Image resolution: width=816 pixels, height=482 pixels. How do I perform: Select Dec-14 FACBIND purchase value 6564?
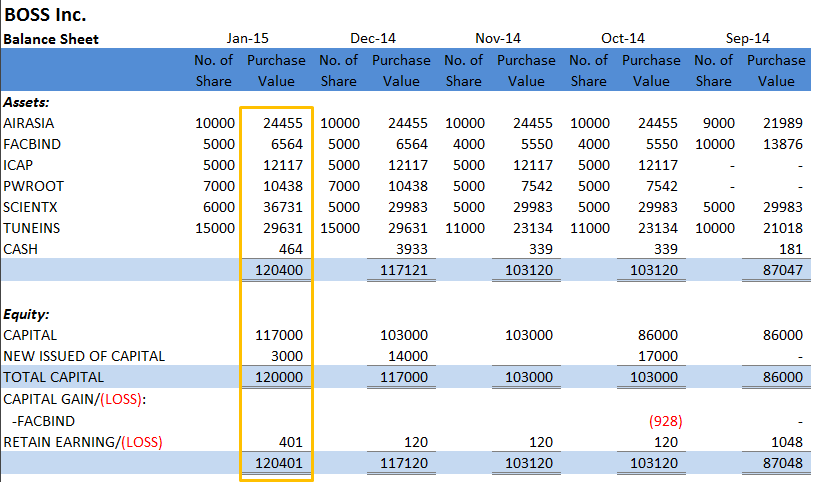click(x=412, y=144)
